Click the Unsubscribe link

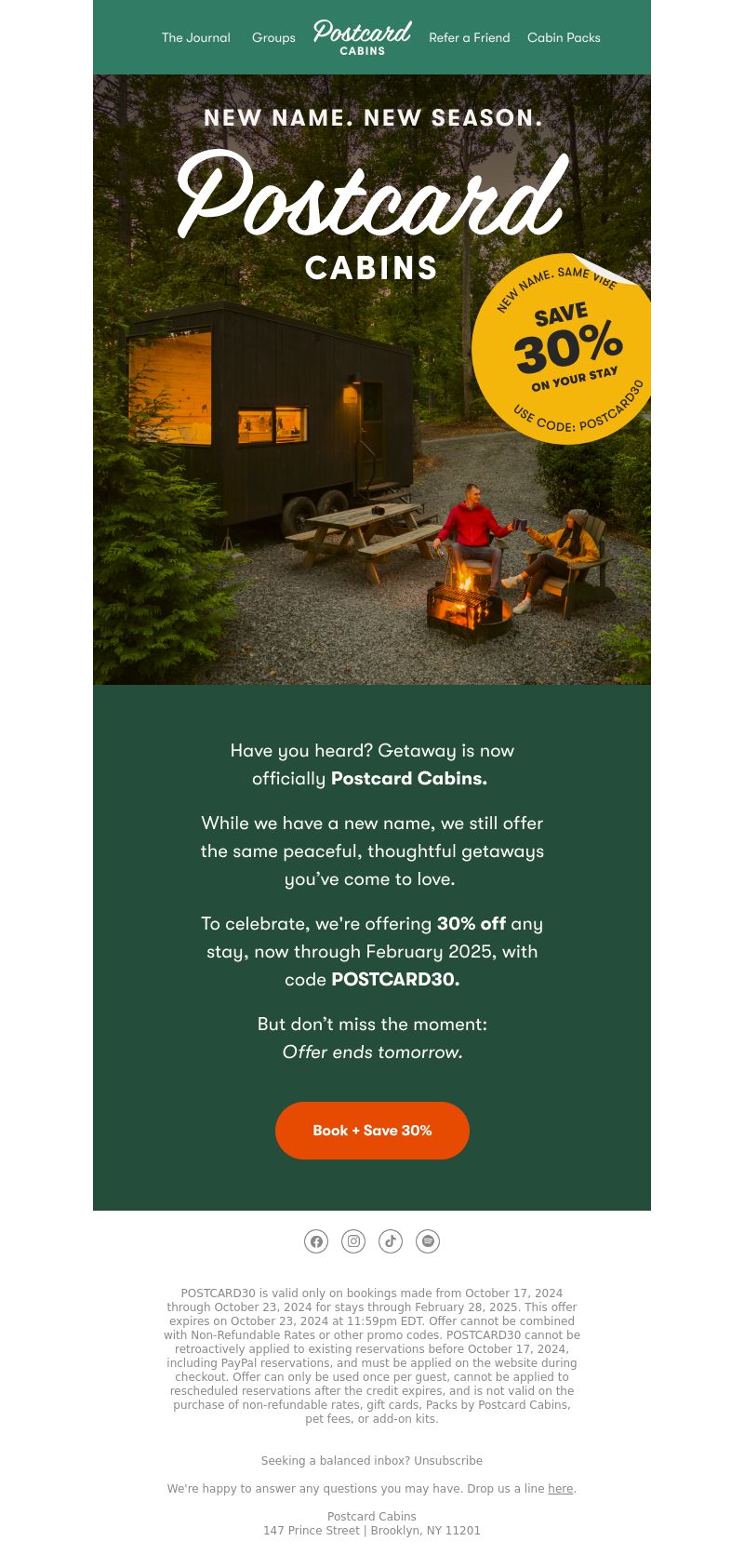pos(448,1461)
